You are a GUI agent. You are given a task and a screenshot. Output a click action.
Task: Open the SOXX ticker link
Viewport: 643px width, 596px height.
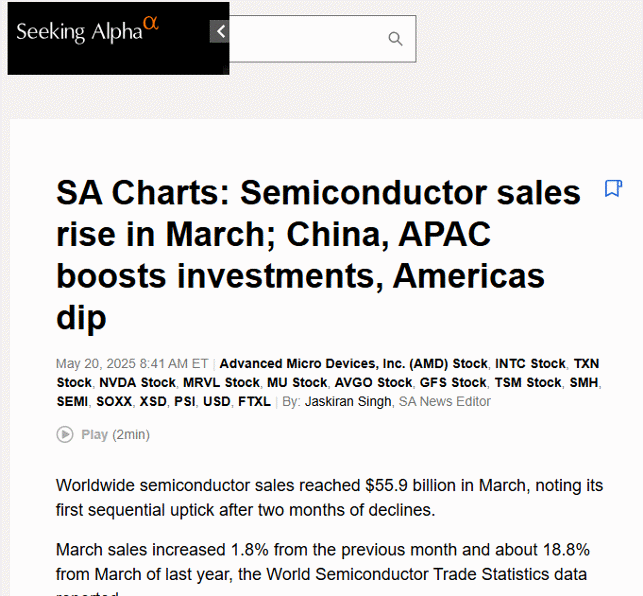pos(114,401)
